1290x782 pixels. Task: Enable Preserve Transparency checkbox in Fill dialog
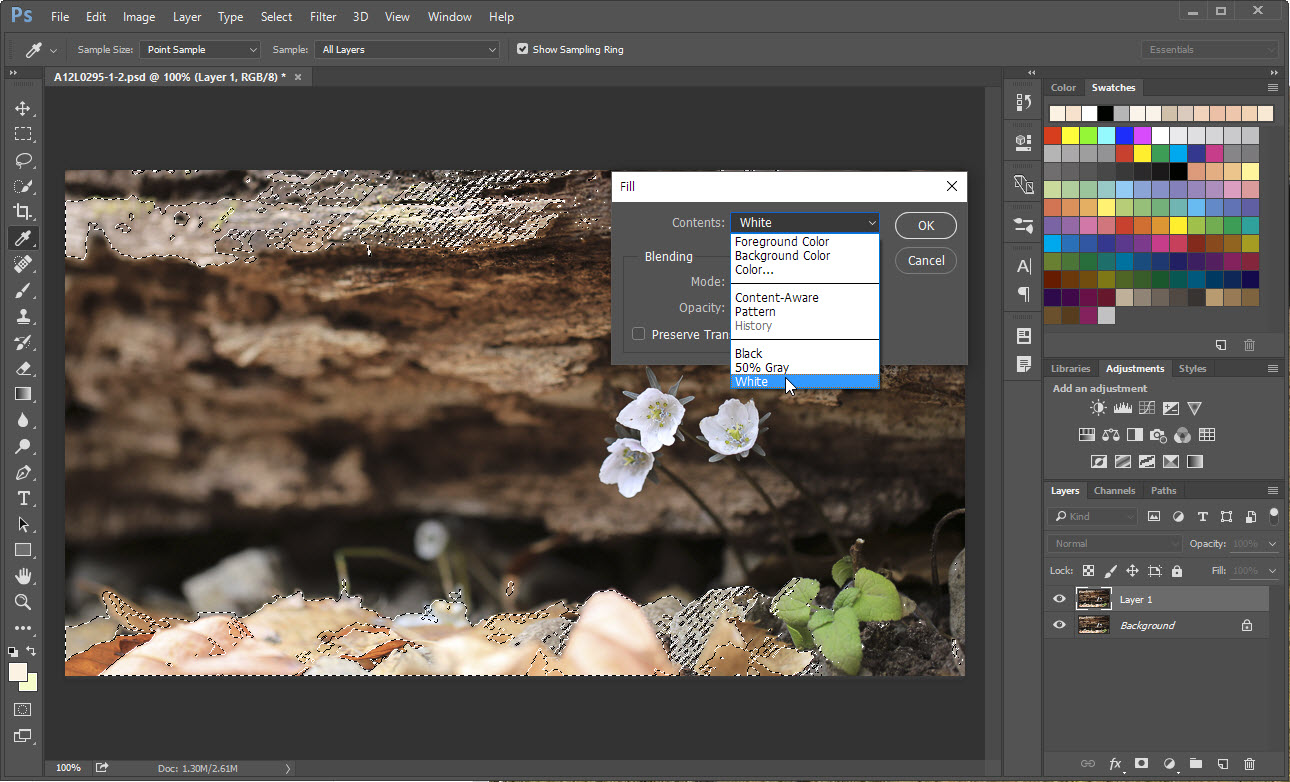[x=638, y=334]
